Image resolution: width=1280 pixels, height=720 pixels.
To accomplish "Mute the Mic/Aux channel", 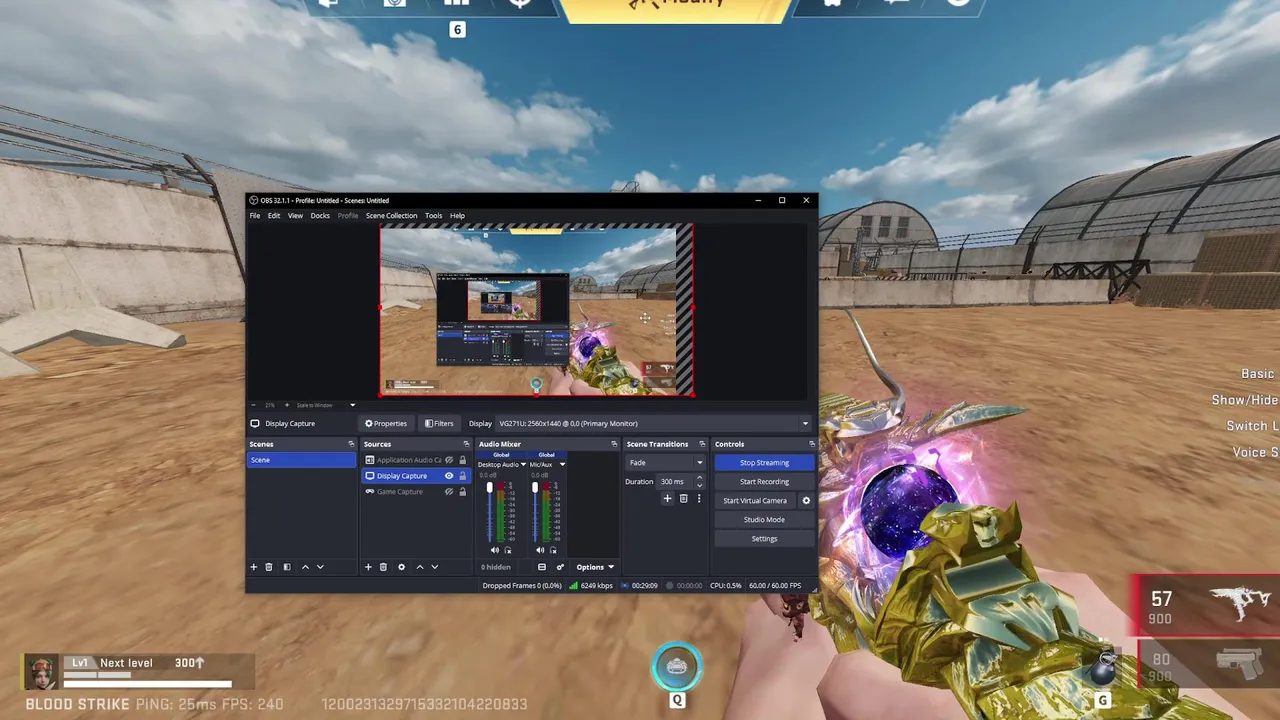I will (540, 550).
